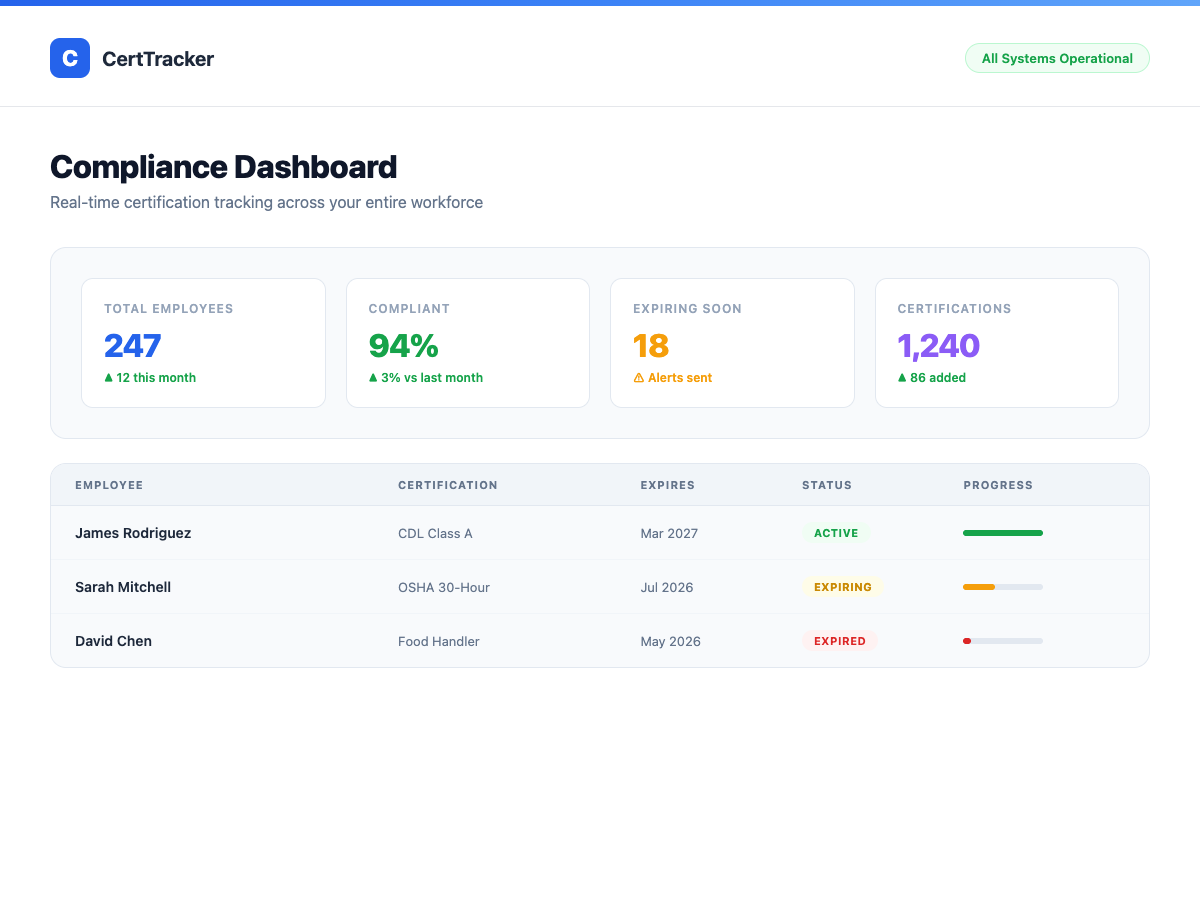Click the Alerts sent label
The height and width of the screenshot is (900, 1200).
(680, 378)
